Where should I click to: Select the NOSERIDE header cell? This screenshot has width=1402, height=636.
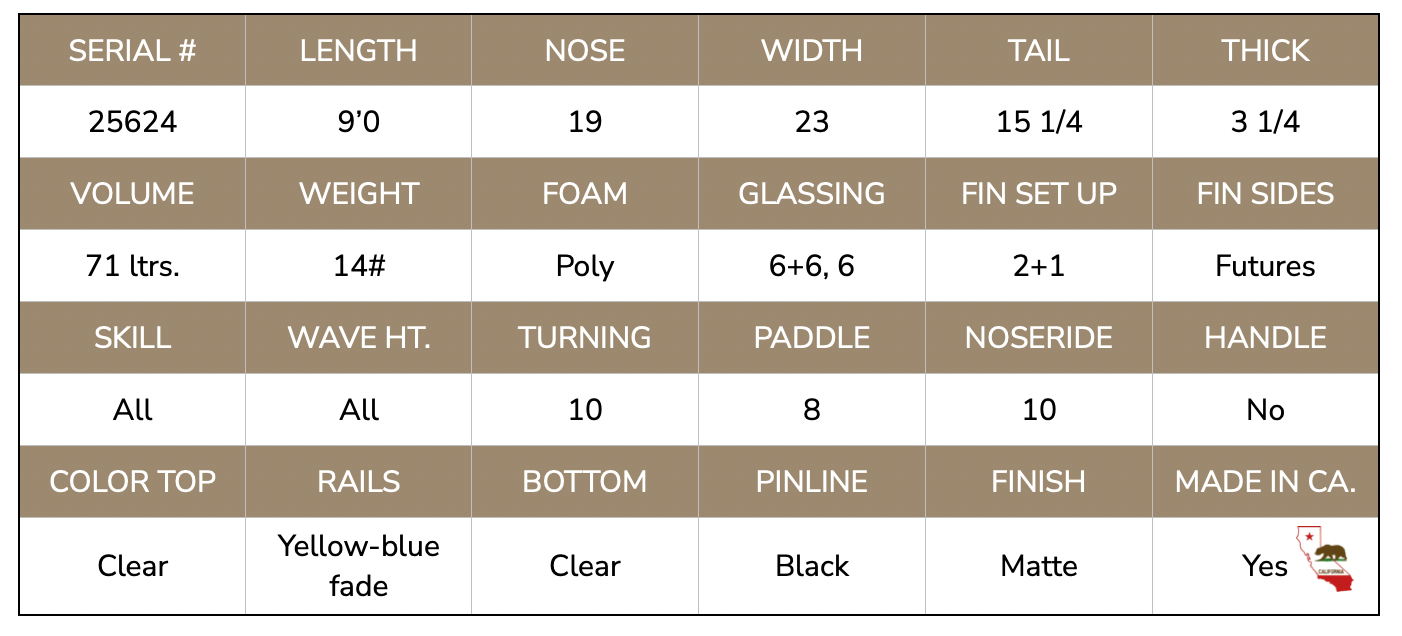(1039, 337)
